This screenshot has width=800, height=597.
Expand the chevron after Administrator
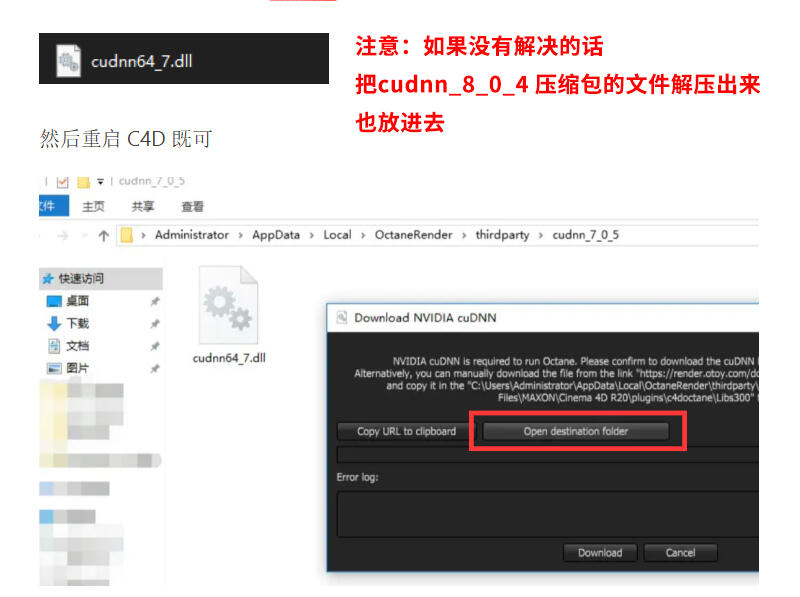point(240,235)
